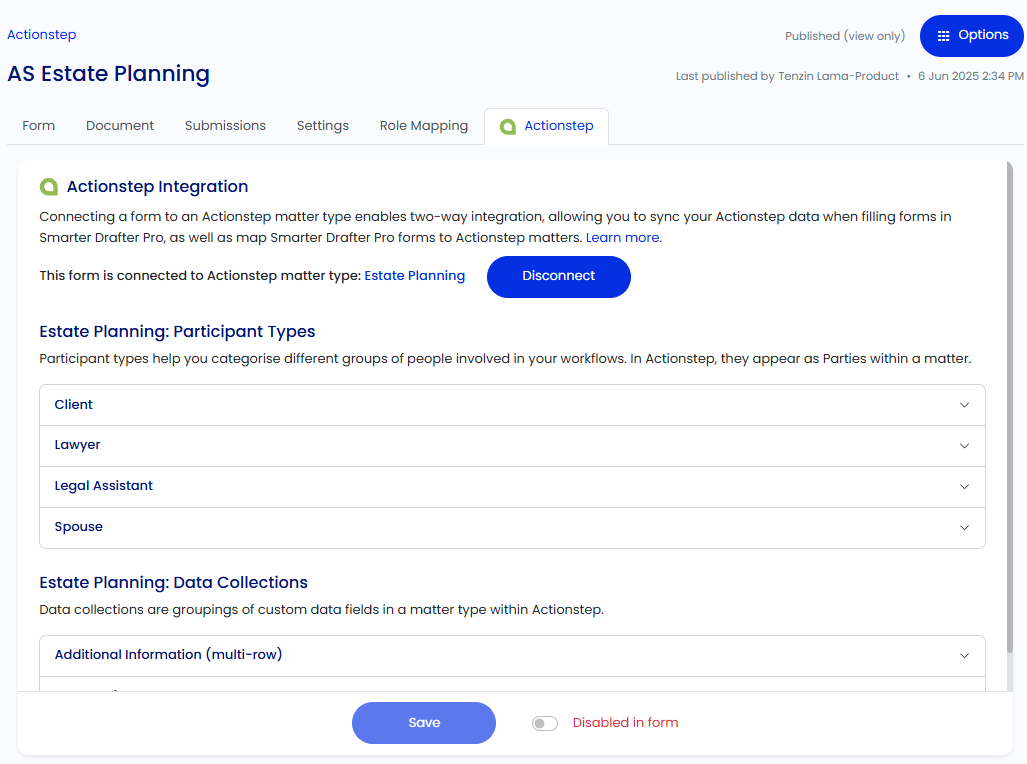Image resolution: width=1027 pixels, height=764 pixels.
Task: Save the Actionstep integration settings
Action: (x=424, y=723)
